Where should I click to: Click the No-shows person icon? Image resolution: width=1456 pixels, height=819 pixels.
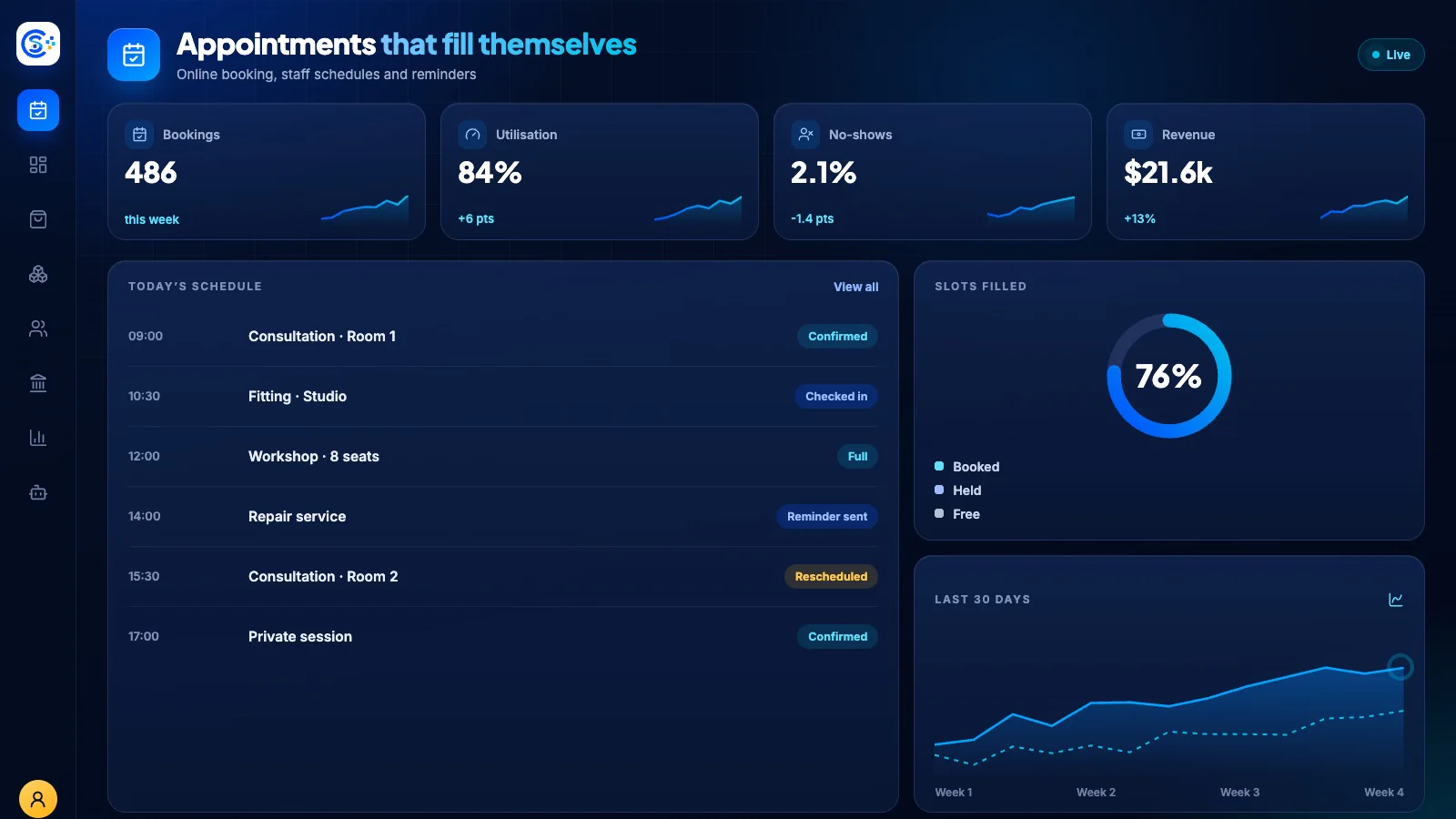click(x=805, y=135)
